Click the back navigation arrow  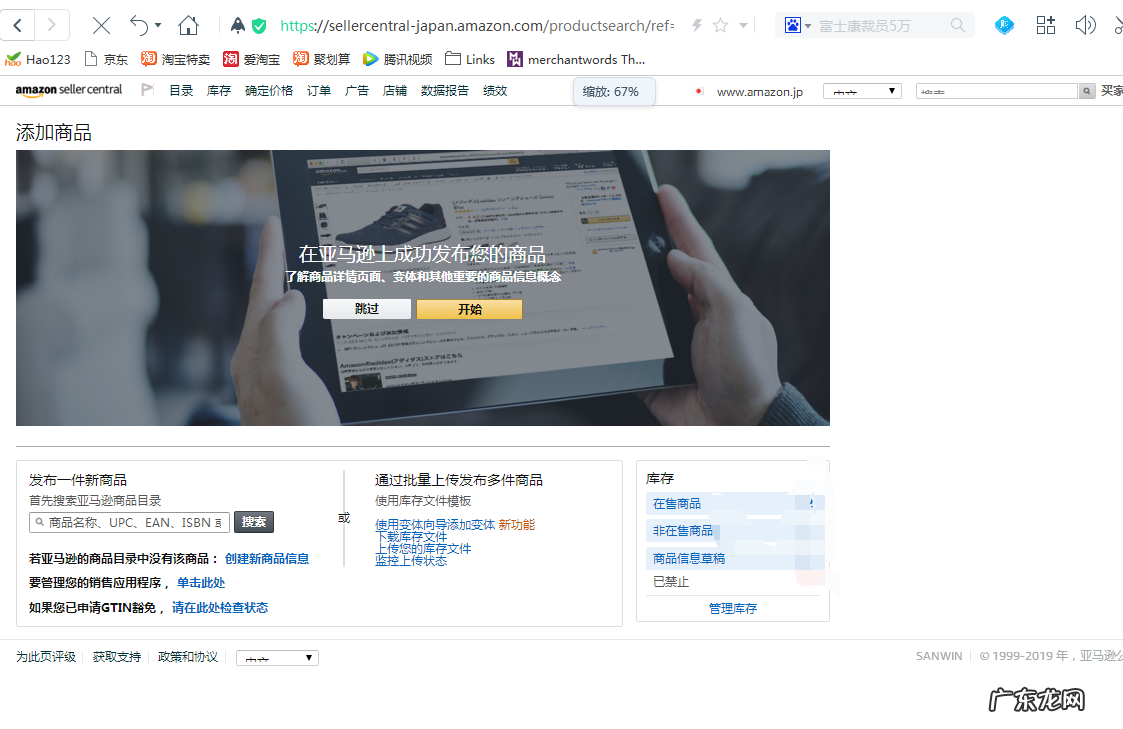pyautogui.click(x=17, y=26)
